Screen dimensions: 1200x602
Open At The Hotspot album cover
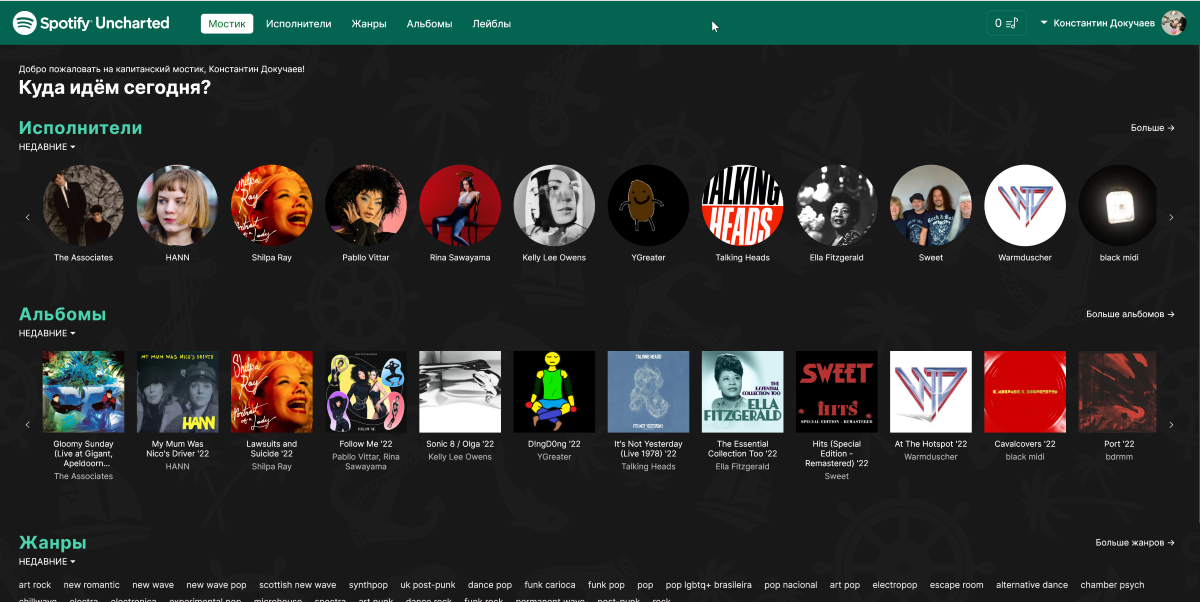coord(931,391)
